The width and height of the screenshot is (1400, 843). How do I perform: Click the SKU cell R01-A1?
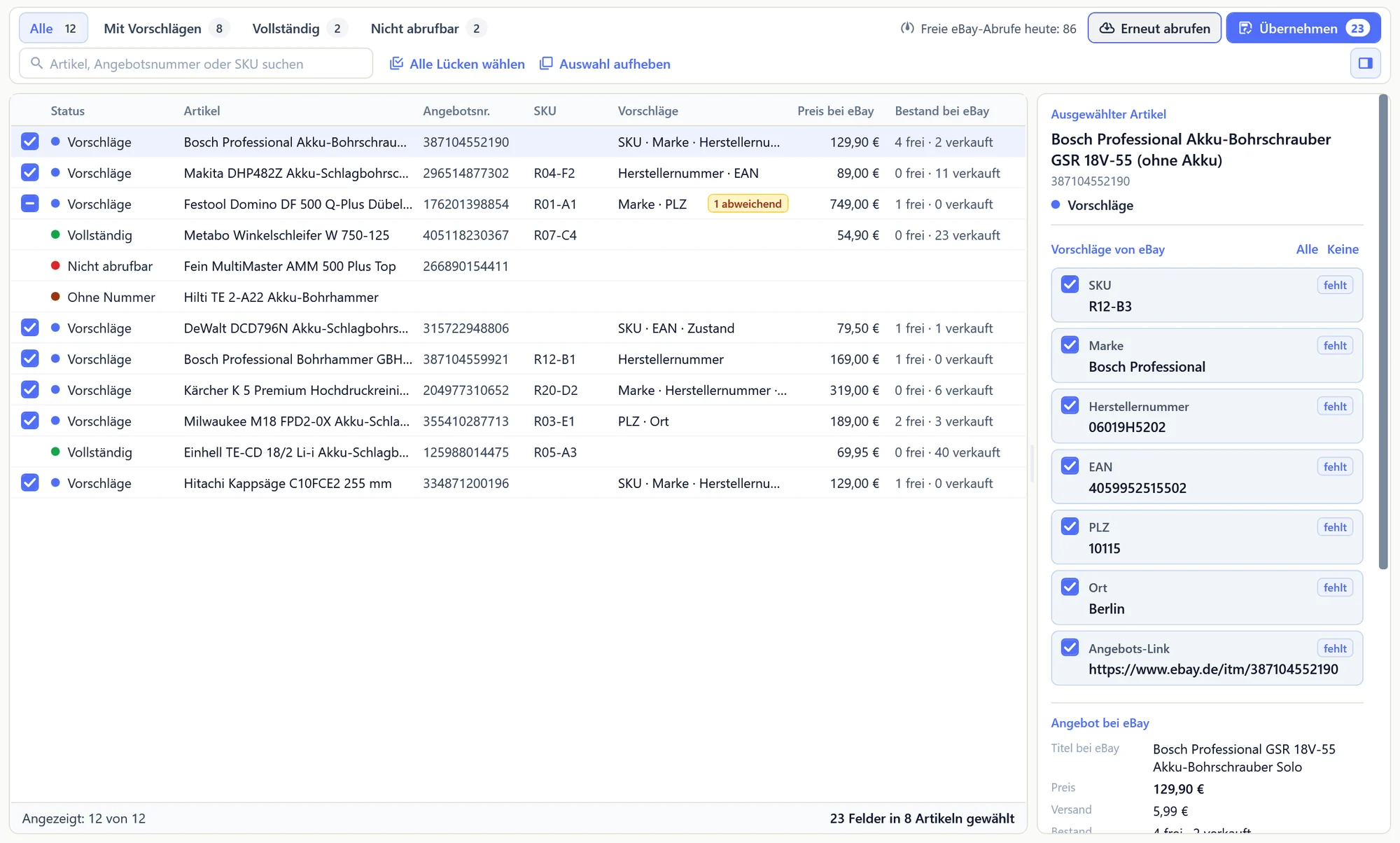click(555, 204)
